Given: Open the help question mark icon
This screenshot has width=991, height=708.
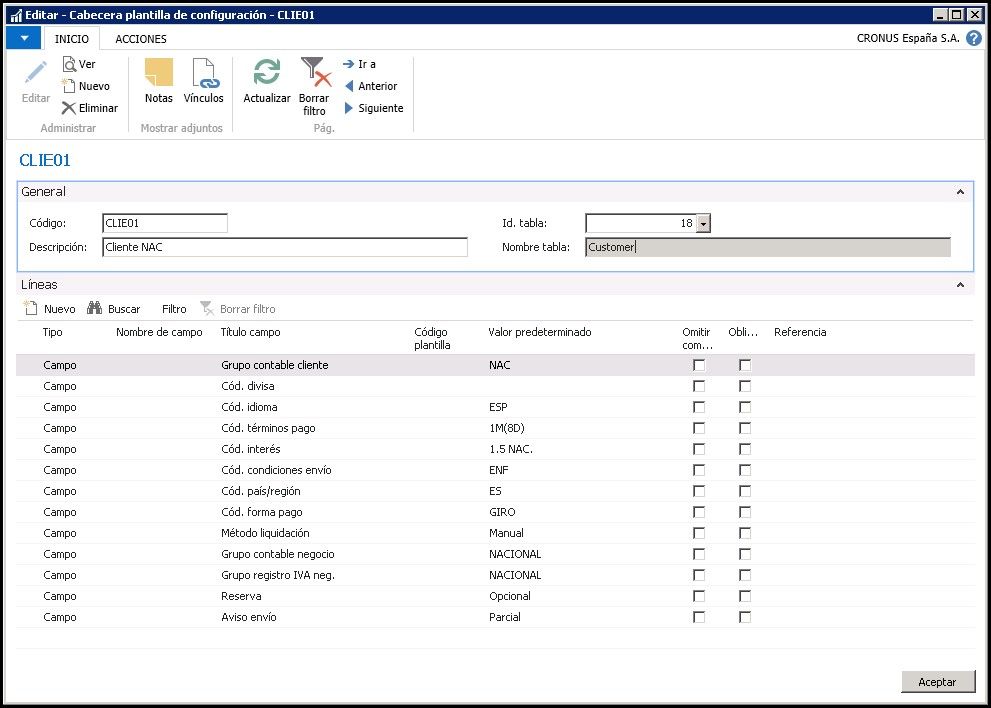Looking at the screenshot, I should coord(973,38).
